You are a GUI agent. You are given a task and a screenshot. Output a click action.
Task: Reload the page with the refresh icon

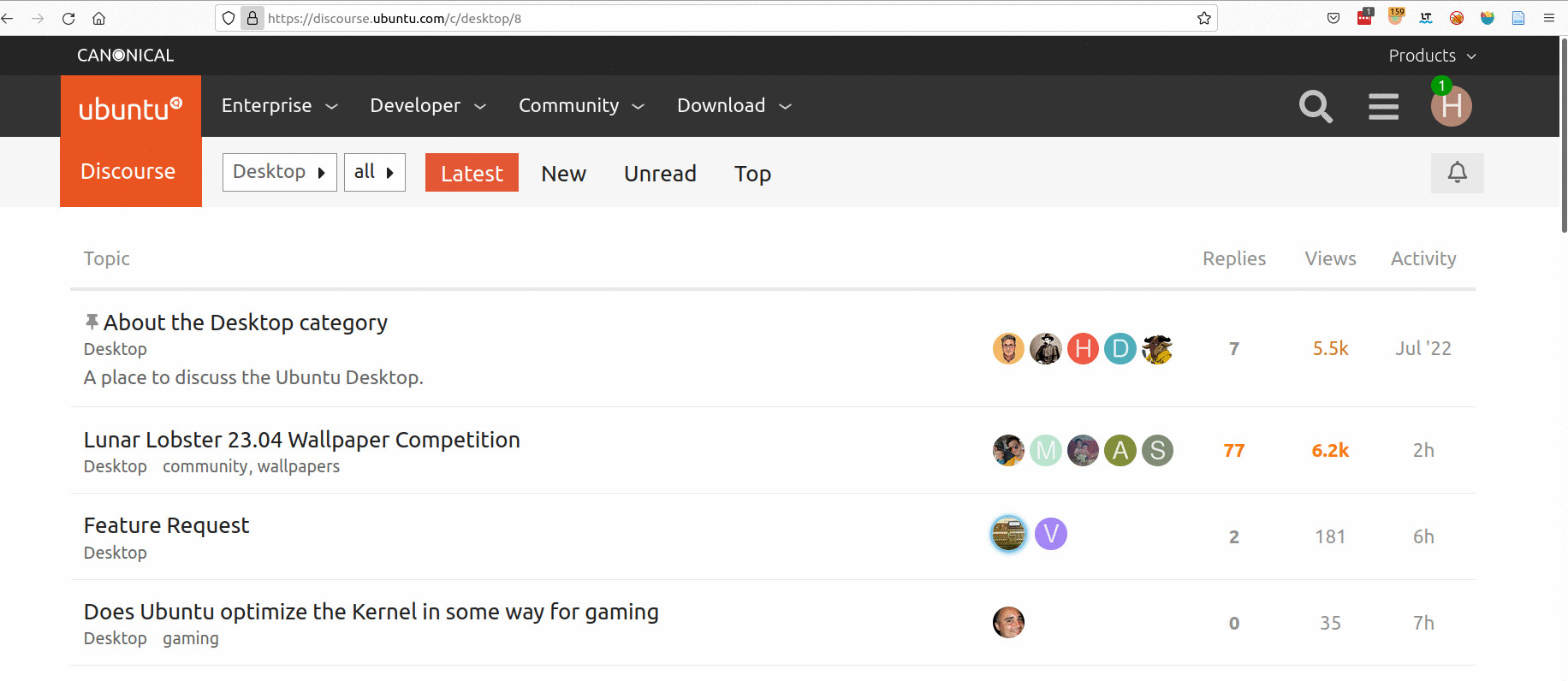[68, 18]
